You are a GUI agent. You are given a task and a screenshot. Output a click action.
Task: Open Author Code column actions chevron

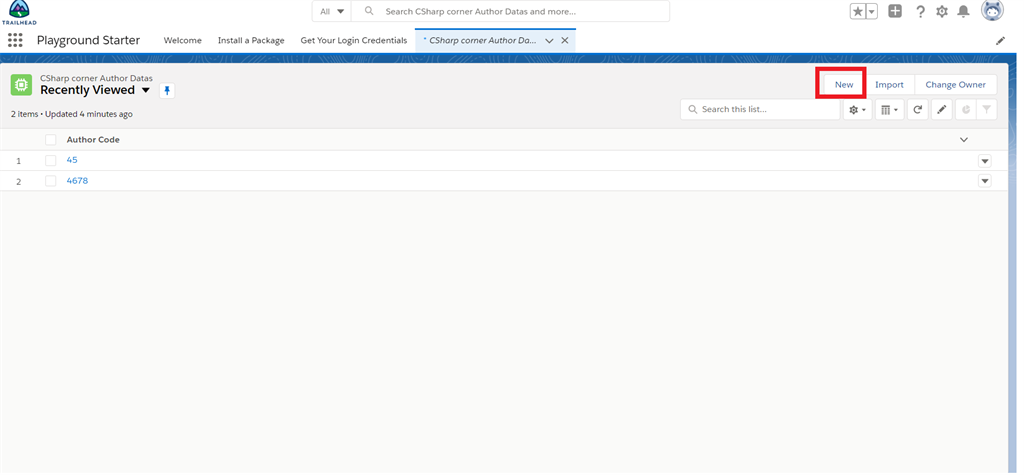pos(963,140)
